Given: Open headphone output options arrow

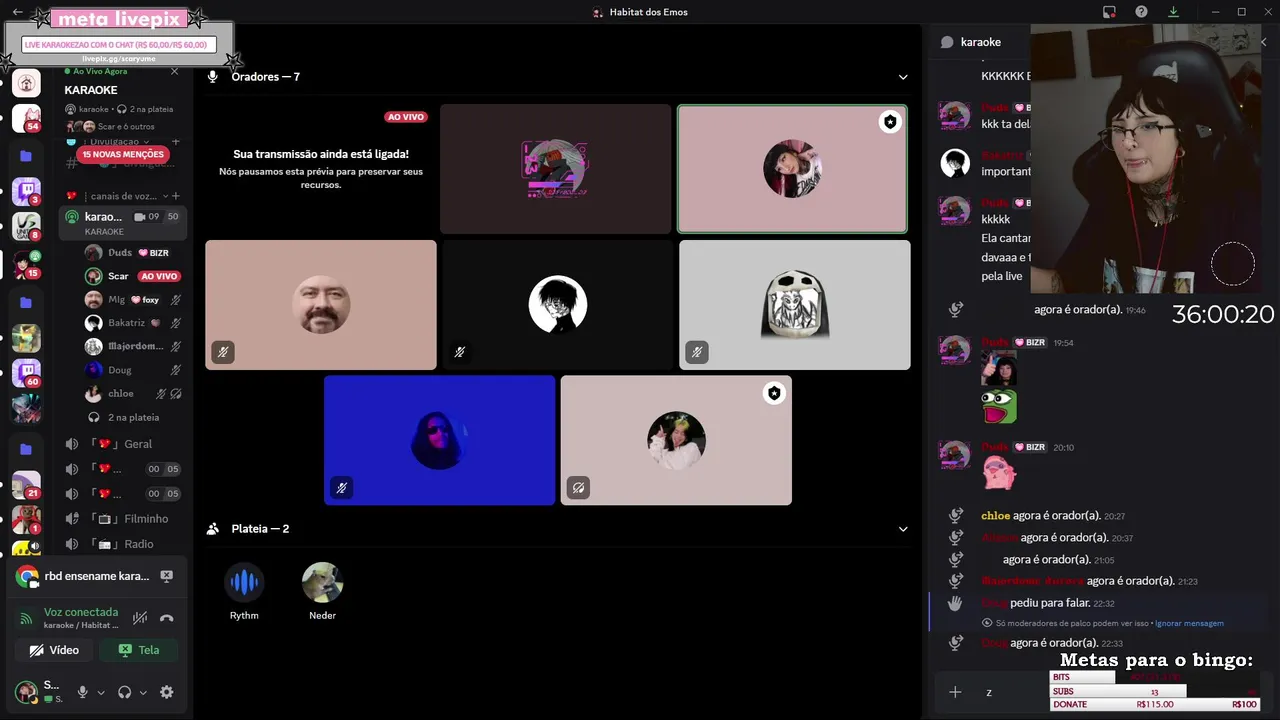Looking at the screenshot, I should tap(143, 692).
